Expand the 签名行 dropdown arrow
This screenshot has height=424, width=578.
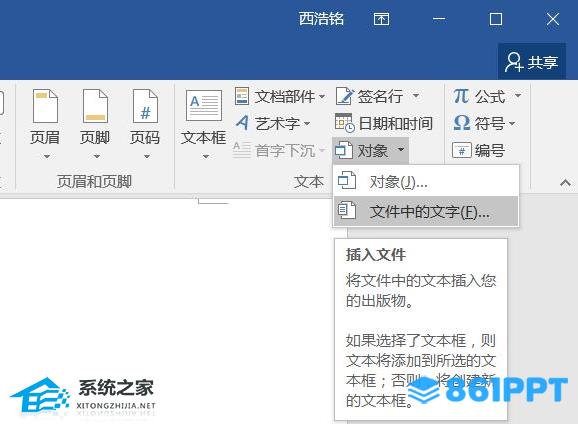tap(416, 96)
